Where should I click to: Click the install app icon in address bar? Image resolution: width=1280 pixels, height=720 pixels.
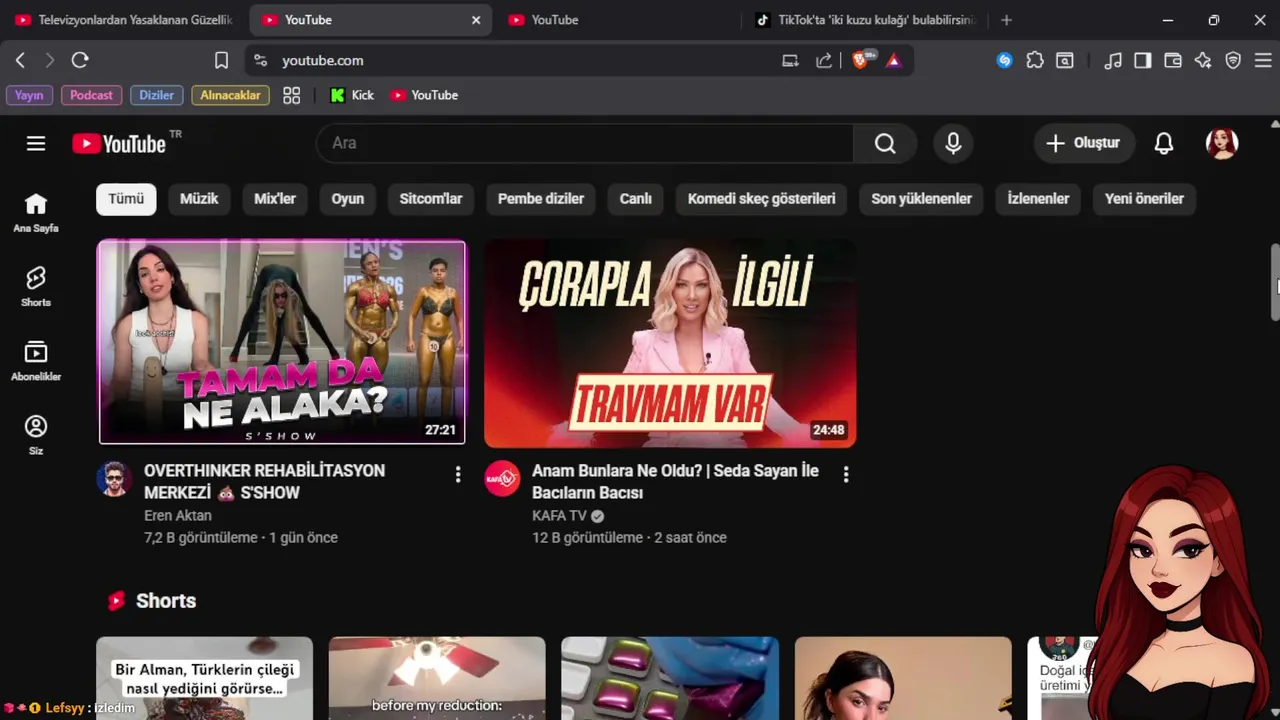pos(791,60)
